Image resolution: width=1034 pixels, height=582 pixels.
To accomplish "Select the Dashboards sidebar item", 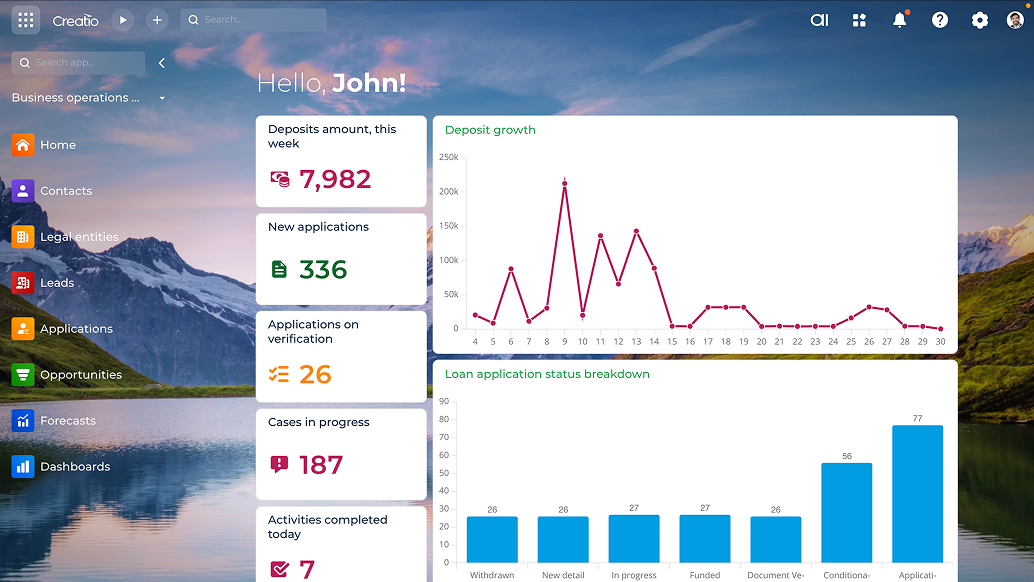I will click(75, 467).
